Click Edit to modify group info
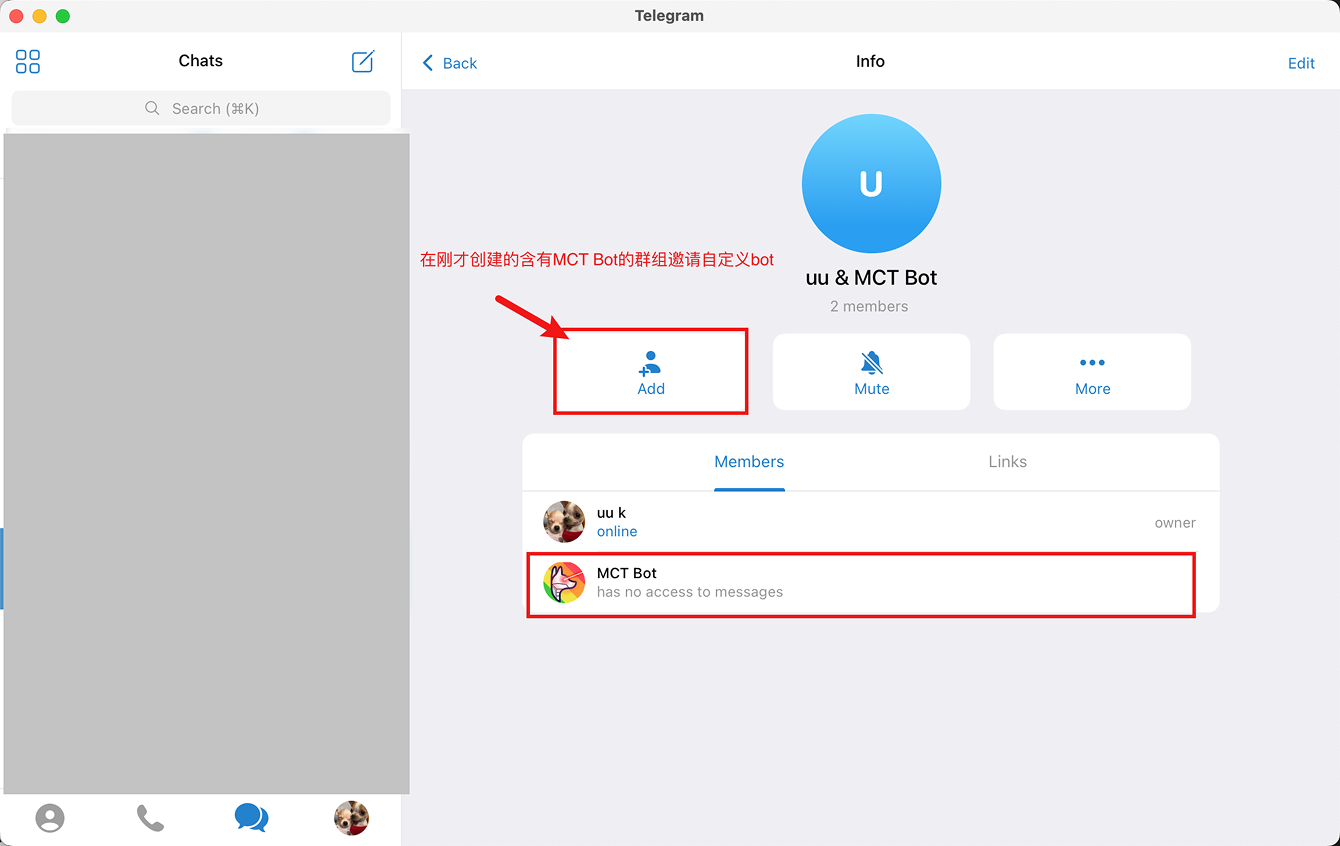 (x=1301, y=62)
